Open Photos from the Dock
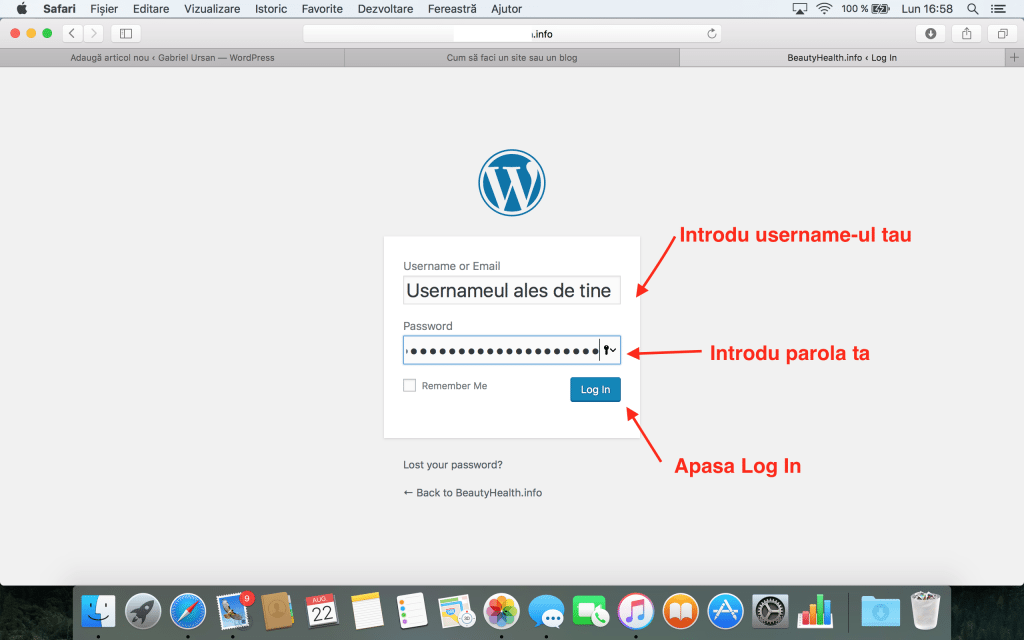The width and height of the screenshot is (1024, 640). tap(501, 612)
